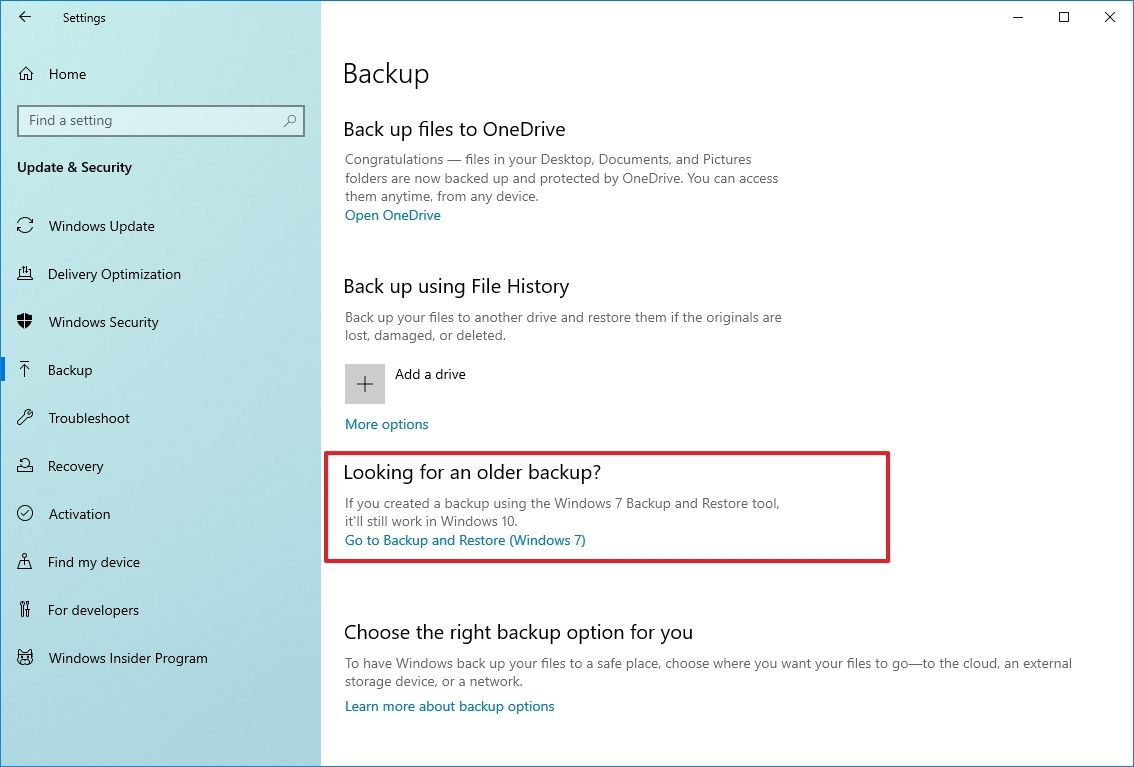The width and height of the screenshot is (1134, 767).
Task: Open the Windows Security shield icon
Action: (x=25, y=322)
